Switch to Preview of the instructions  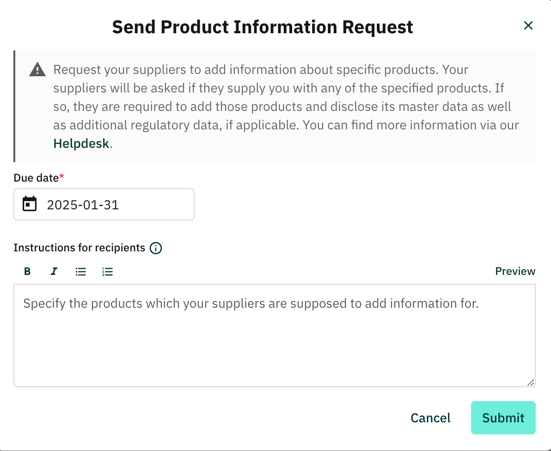[515, 271]
